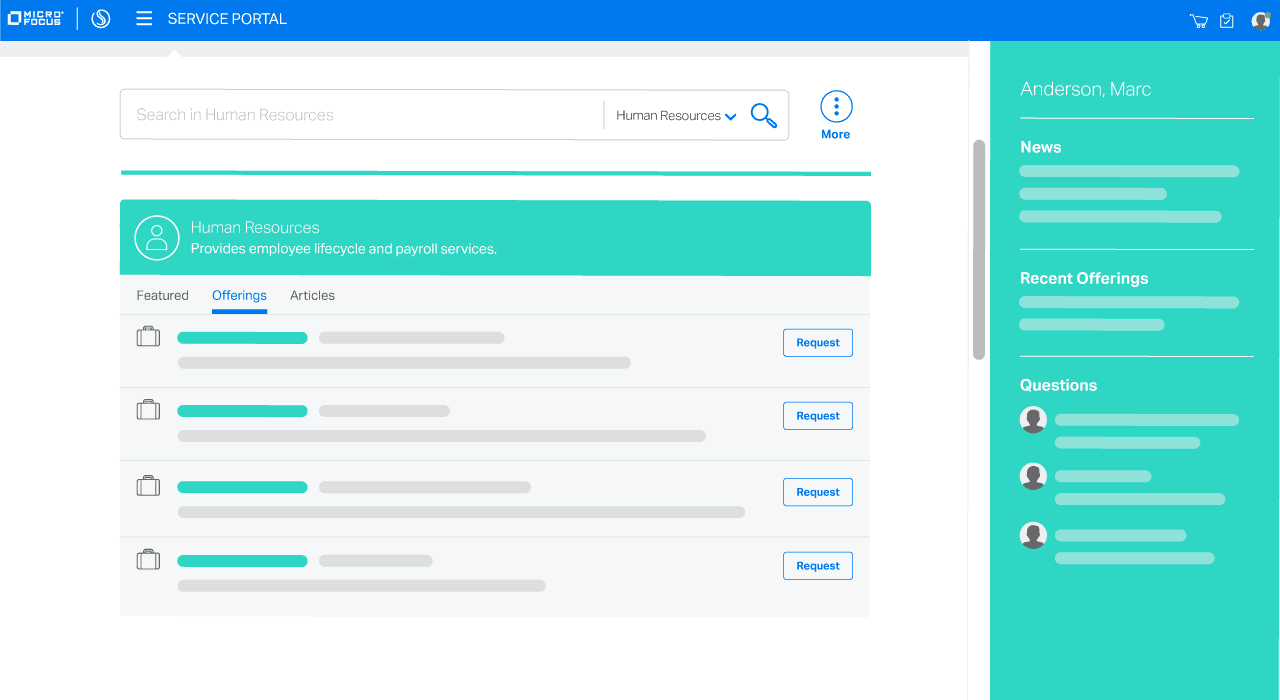The image size is (1280, 700).
Task: Open the shopping cart in the top bar
Action: pos(1198,20)
